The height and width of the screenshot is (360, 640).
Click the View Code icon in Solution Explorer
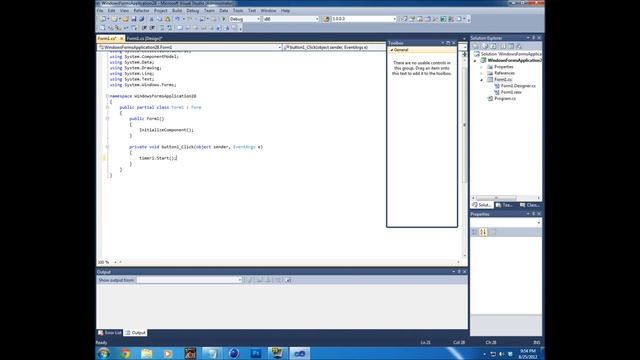[x=502, y=47]
